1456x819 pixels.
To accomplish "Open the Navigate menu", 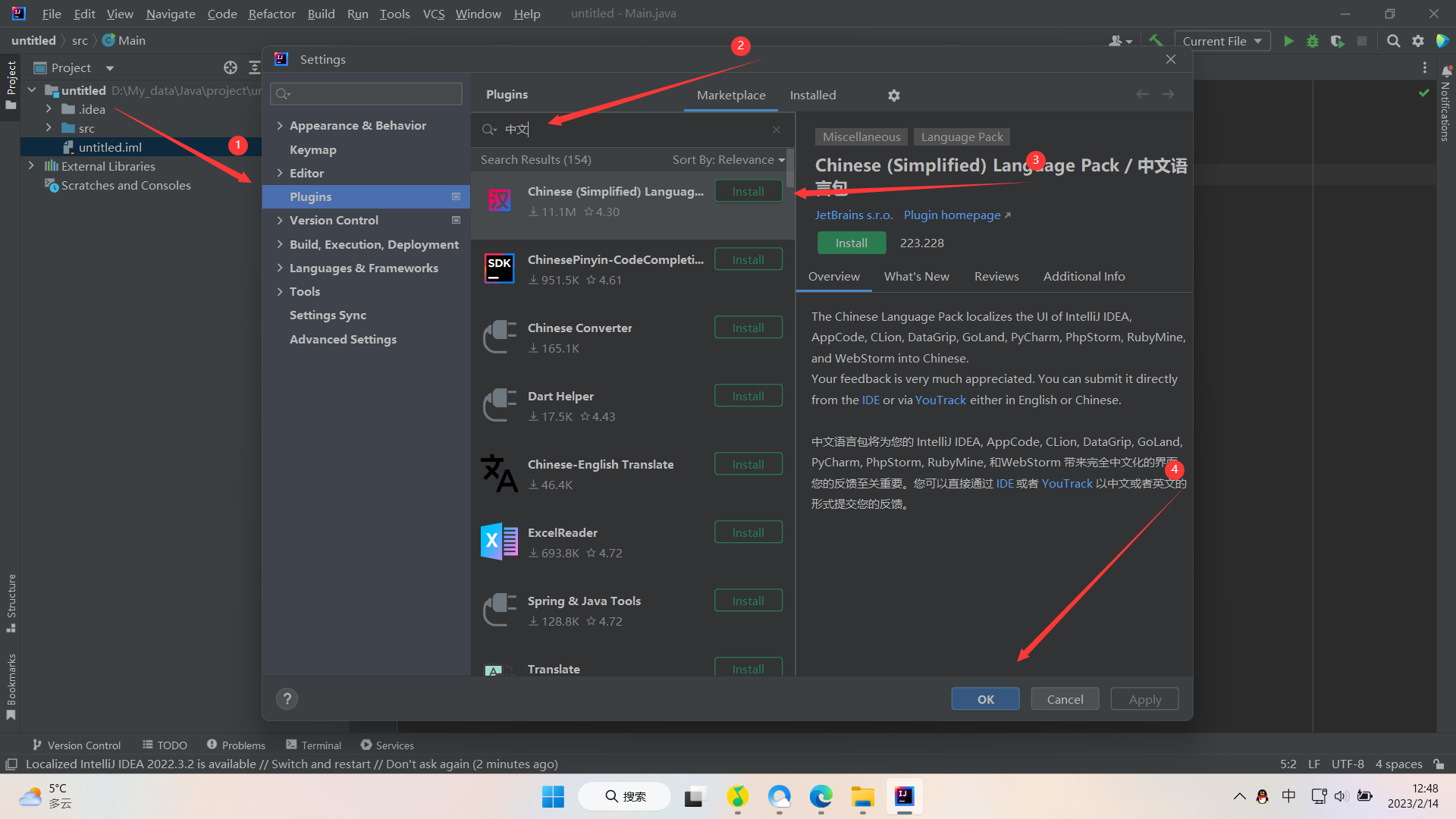I will [x=170, y=14].
